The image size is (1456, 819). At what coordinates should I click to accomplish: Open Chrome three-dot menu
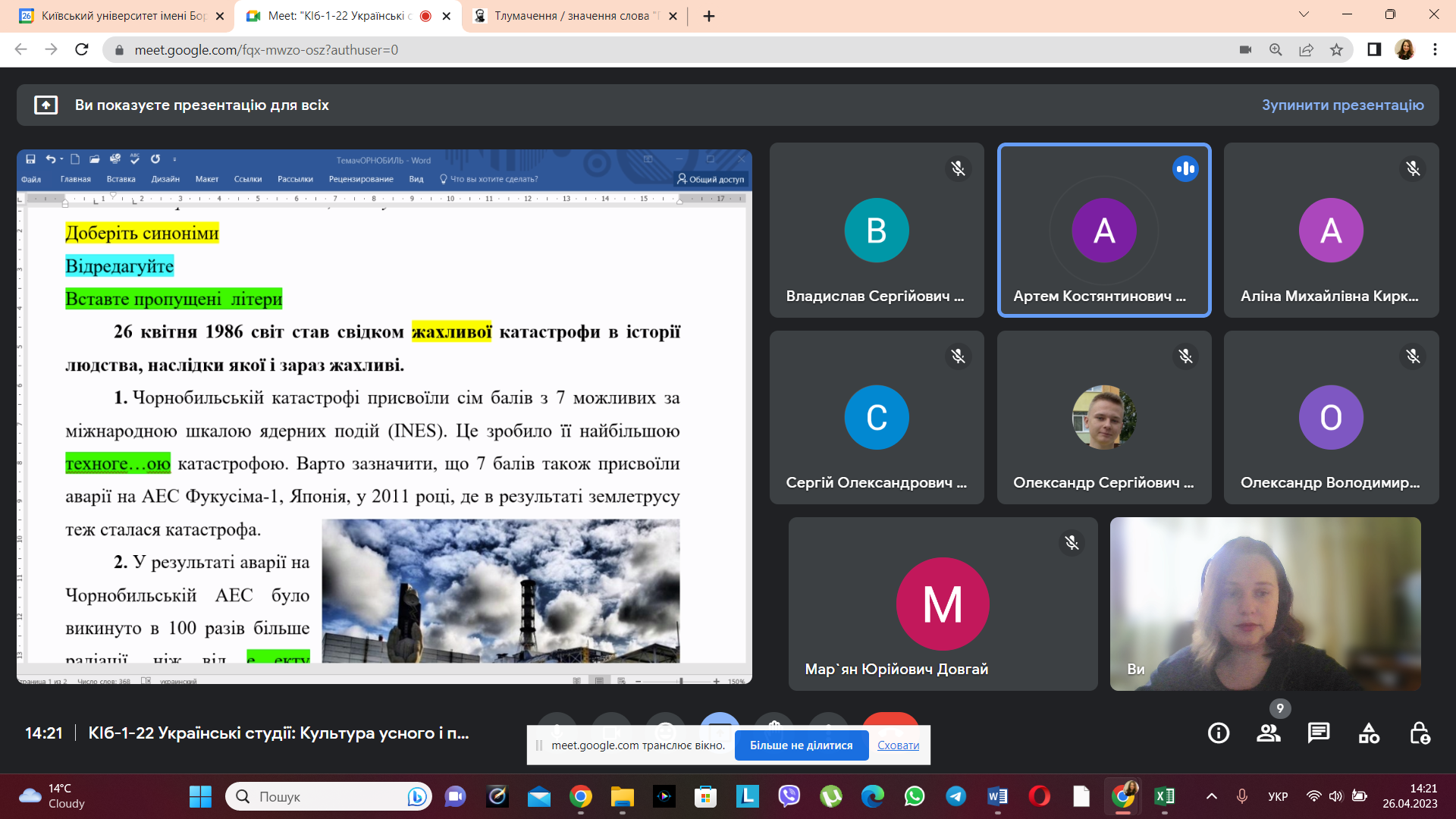pyautogui.click(x=1435, y=50)
